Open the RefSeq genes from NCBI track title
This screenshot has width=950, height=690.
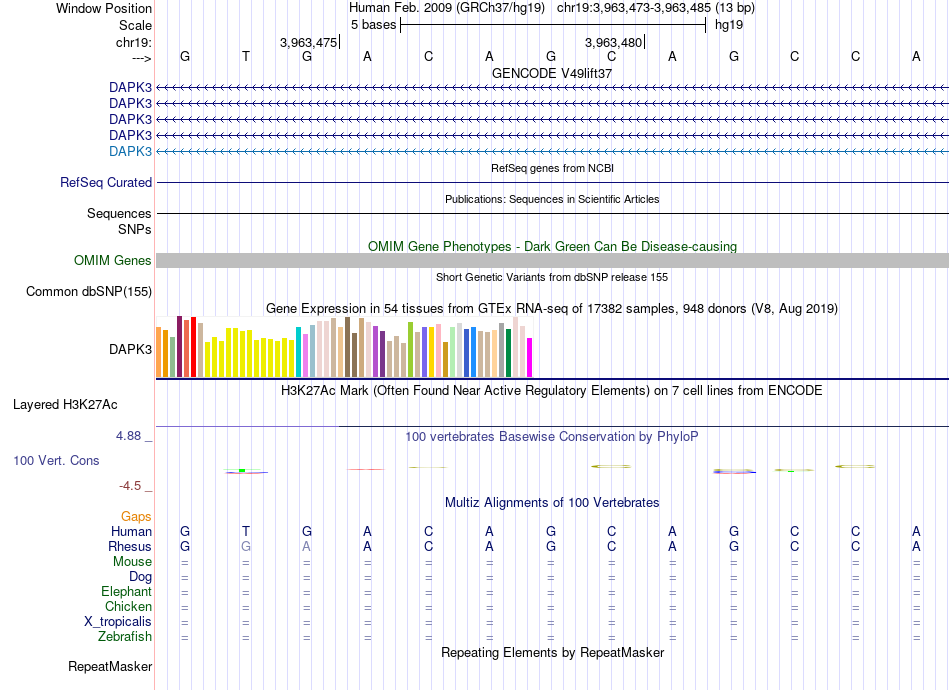(553, 168)
